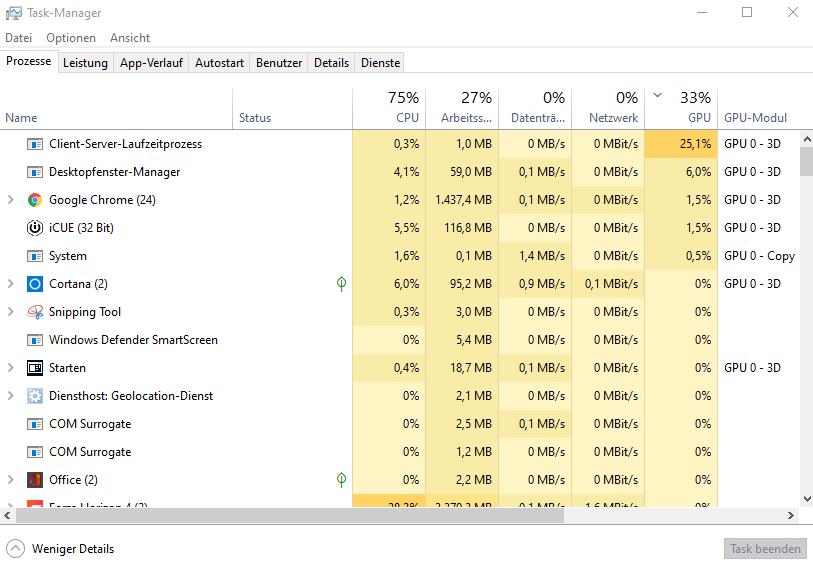Click the iCUE (32 Bit) power icon

(x=35, y=228)
